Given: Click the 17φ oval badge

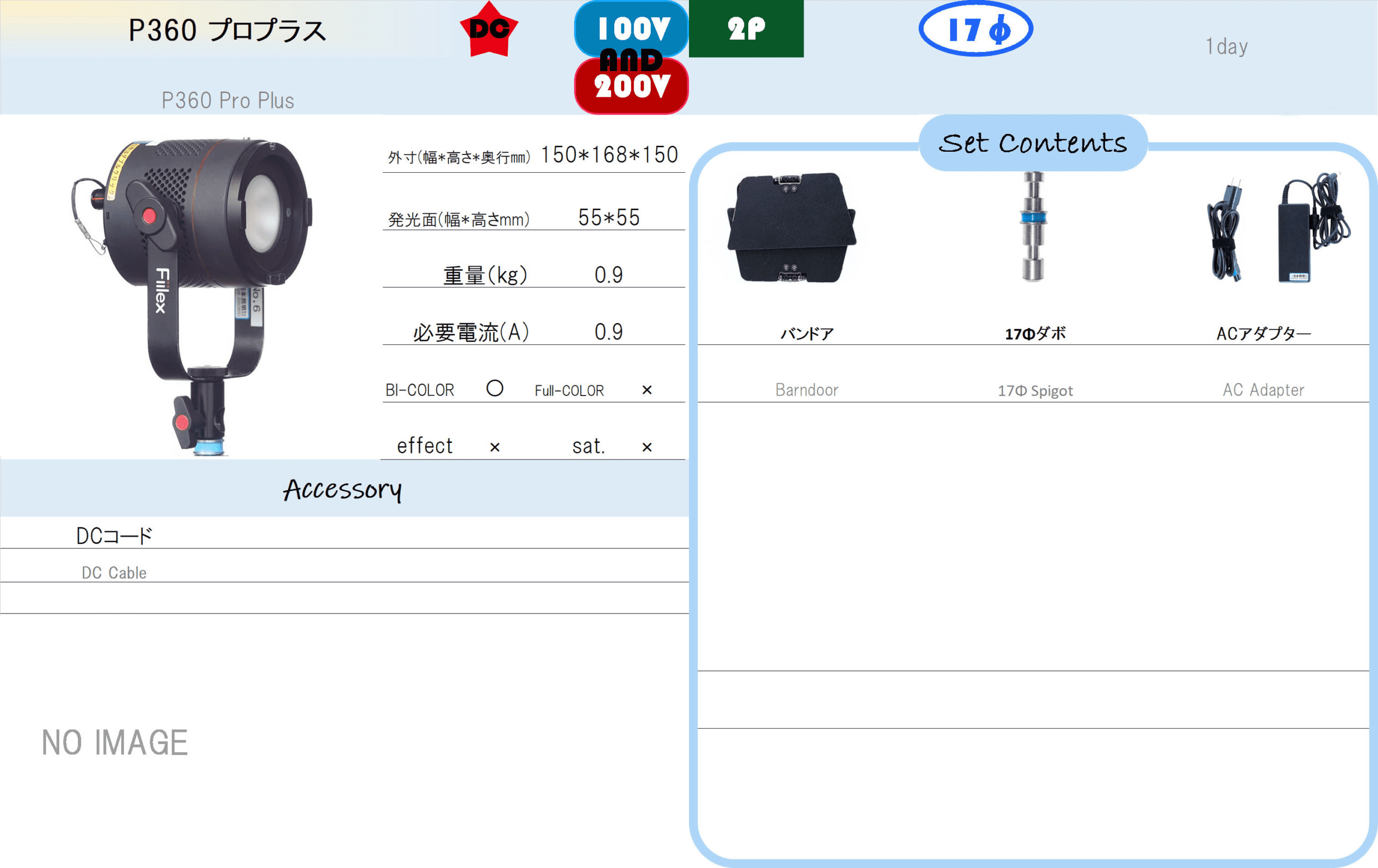Looking at the screenshot, I should click(x=976, y=29).
